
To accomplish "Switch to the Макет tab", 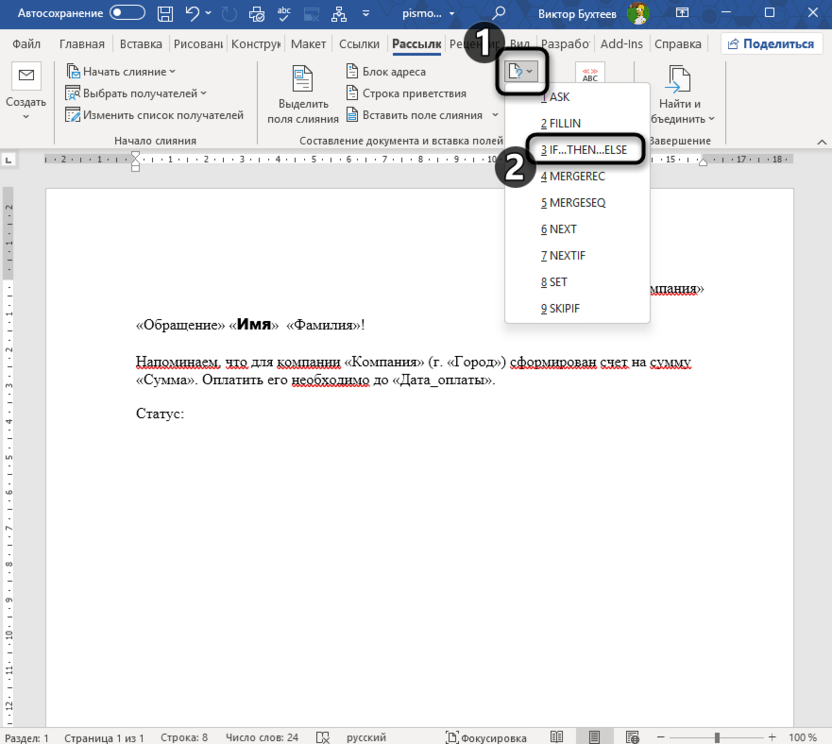I will click(308, 44).
